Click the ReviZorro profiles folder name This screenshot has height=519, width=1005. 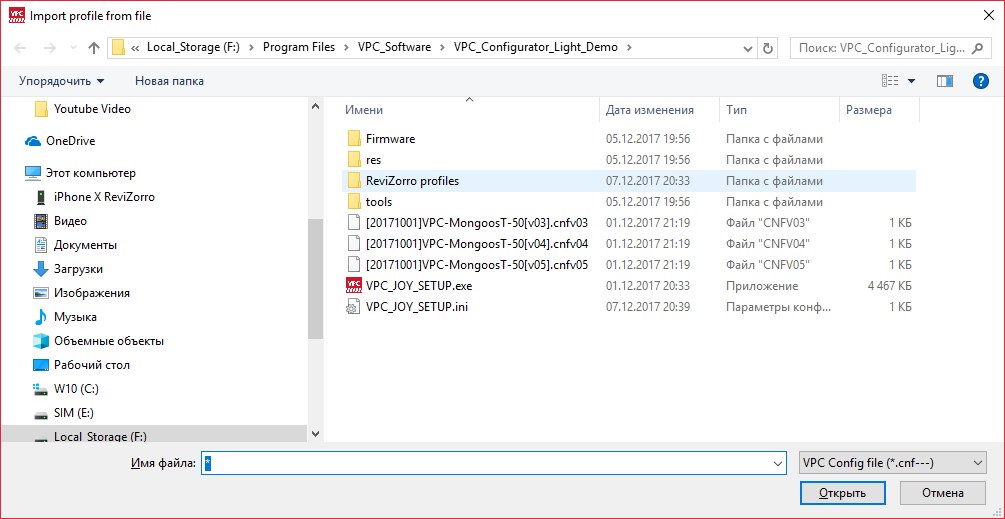click(412, 181)
